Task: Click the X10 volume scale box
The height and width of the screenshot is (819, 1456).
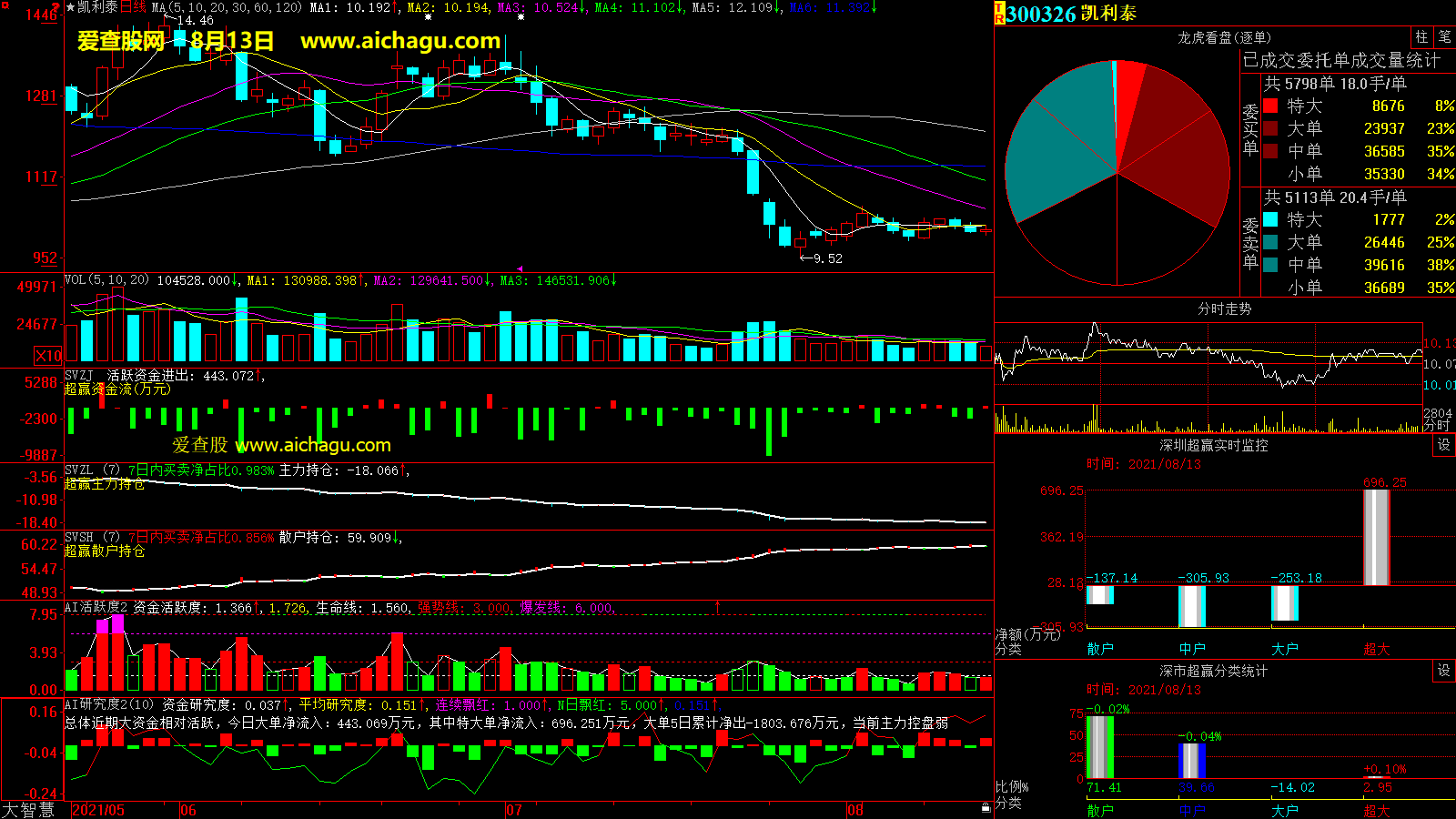Action: click(48, 356)
